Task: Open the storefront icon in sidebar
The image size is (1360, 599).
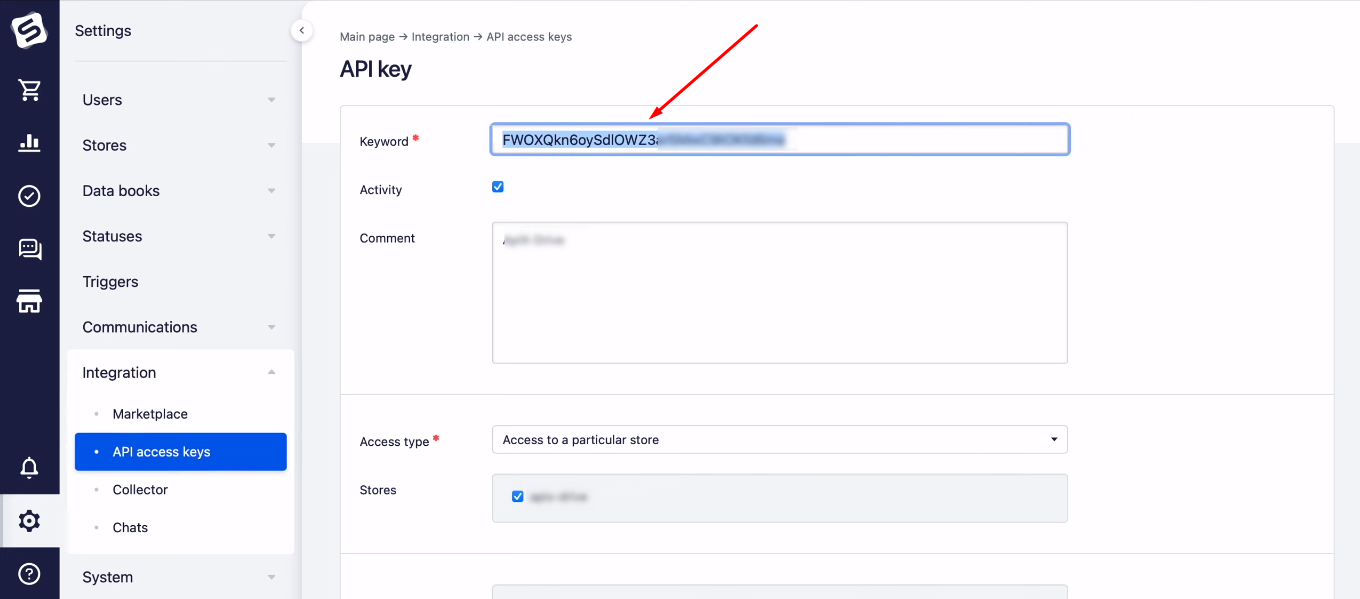Action: (x=30, y=301)
